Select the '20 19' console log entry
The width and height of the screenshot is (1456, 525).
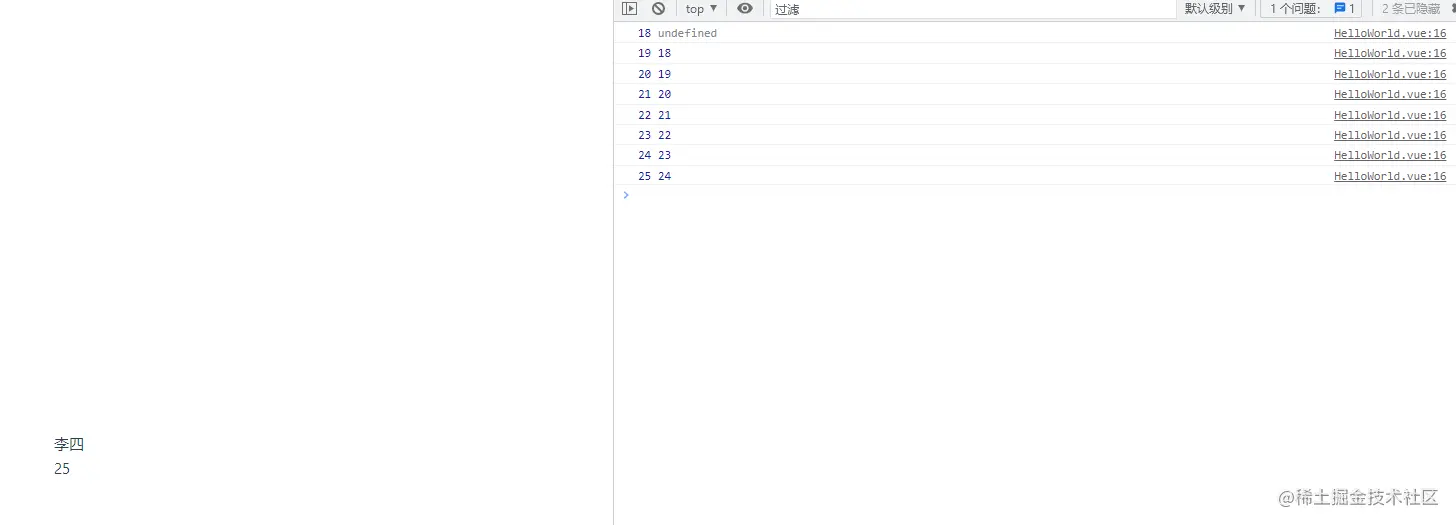pyautogui.click(x=1035, y=74)
